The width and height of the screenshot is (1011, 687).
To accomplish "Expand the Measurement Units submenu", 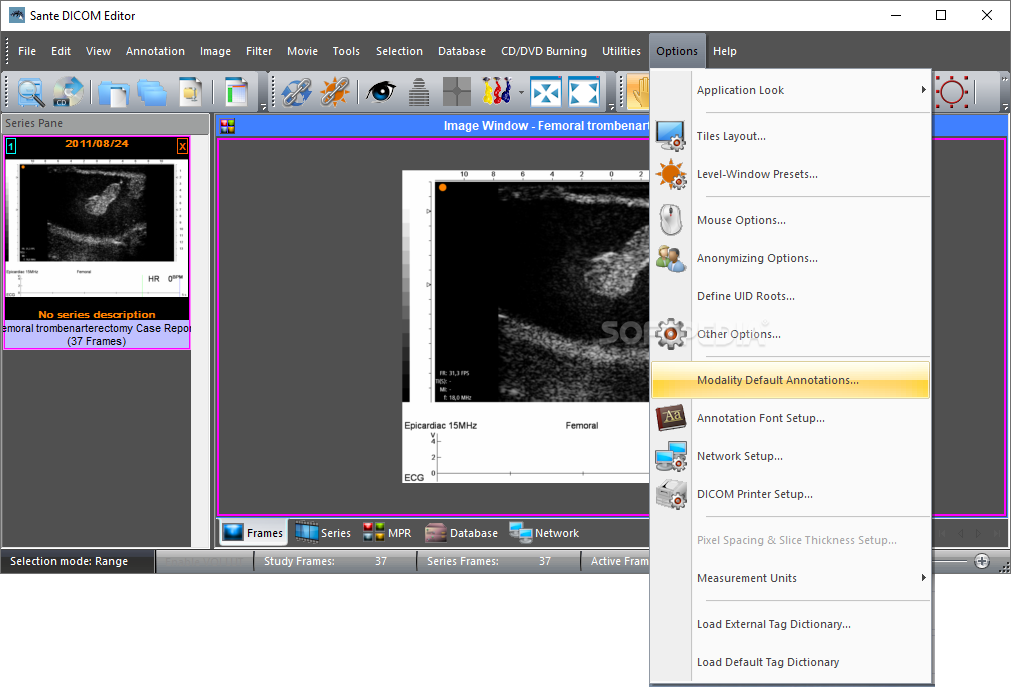I will point(923,577).
